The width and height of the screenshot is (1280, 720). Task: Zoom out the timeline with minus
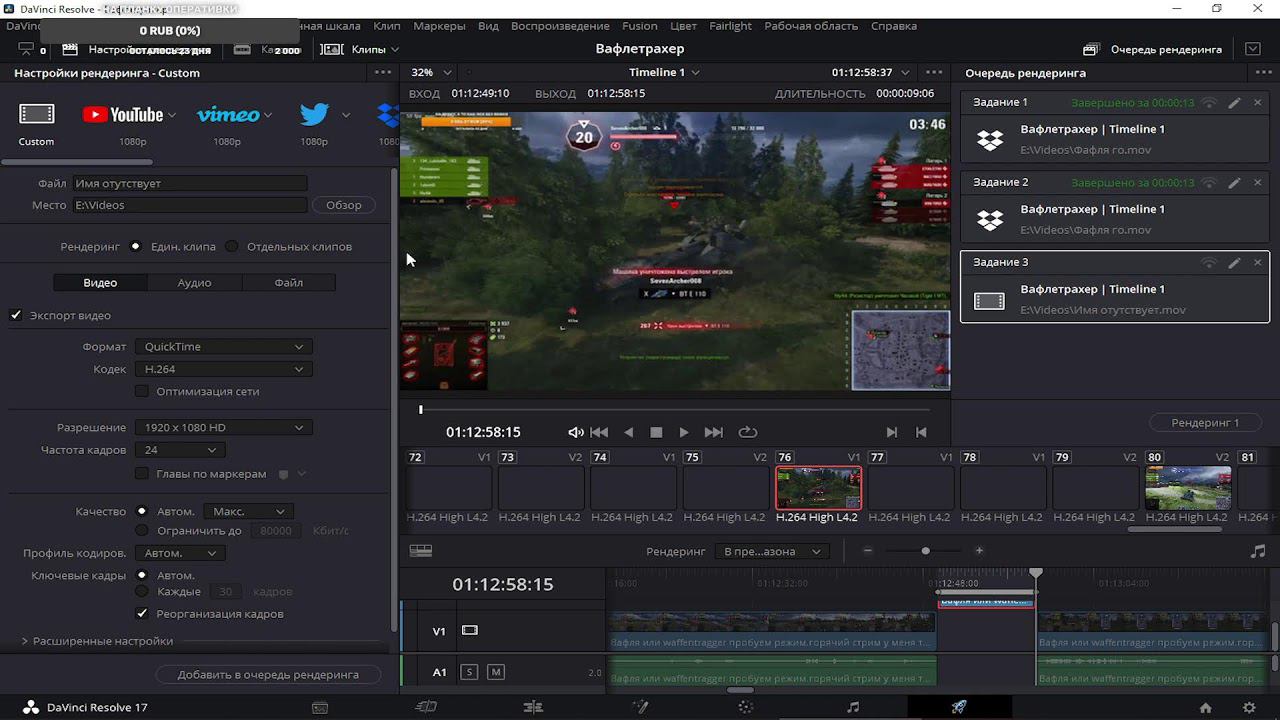pyautogui.click(x=868, y=551)
